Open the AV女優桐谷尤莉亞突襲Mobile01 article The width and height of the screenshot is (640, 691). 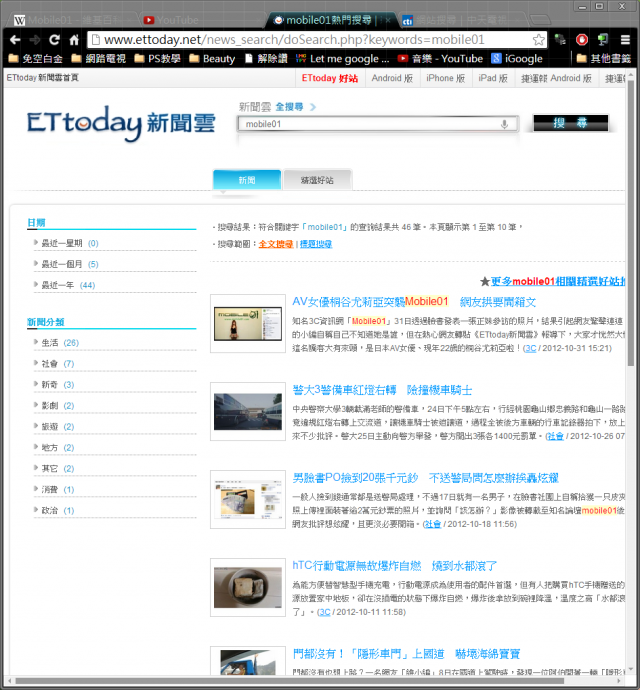[414, 302]
